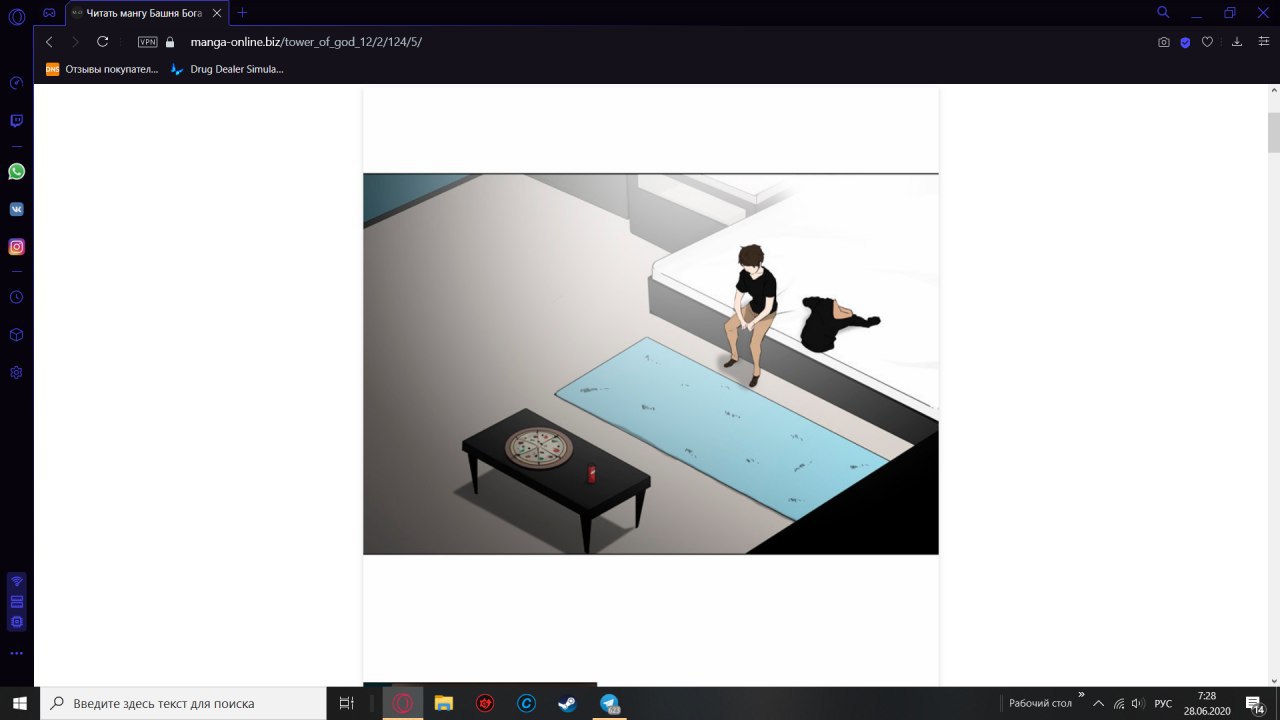Click the scrollbar up arrow
The width and height of the screenshot is (1280, 720).
pyautogui.click(x=1273, y=90)
